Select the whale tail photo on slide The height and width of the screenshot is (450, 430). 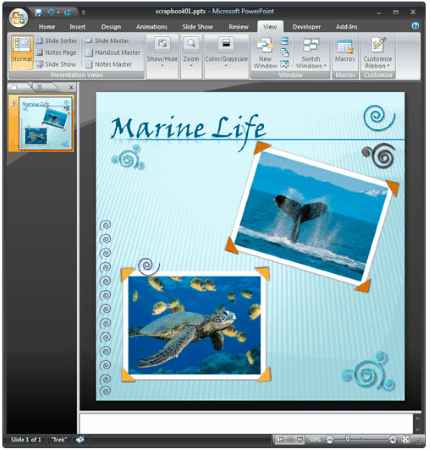pos(312,218)
